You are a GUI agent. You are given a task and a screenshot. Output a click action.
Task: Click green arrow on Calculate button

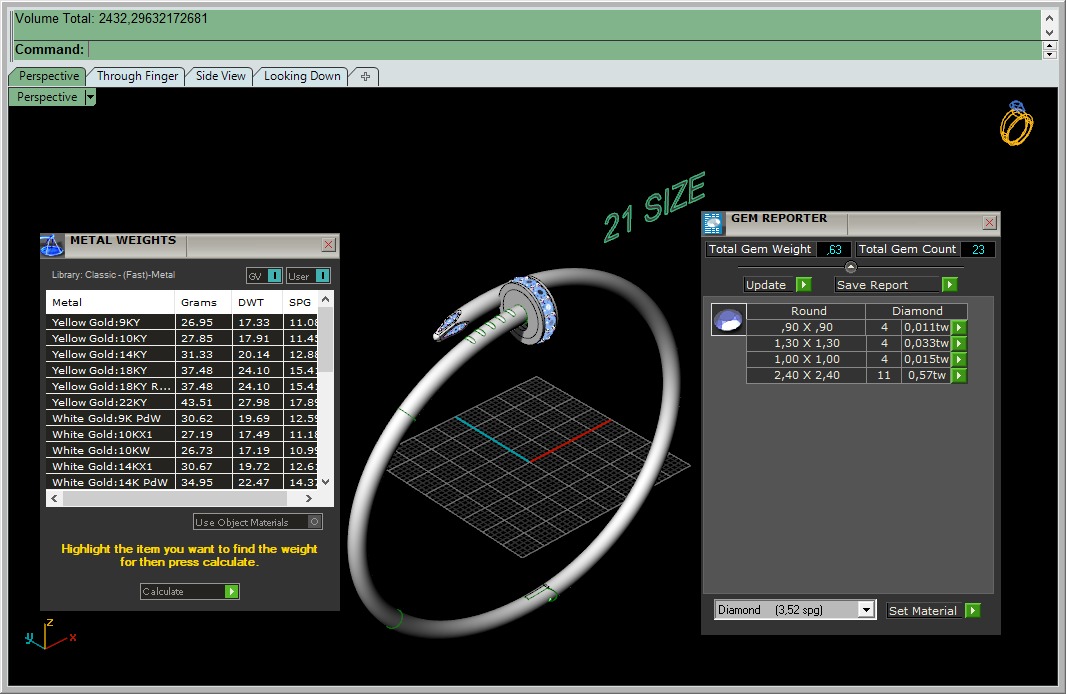tap(232, 591)
